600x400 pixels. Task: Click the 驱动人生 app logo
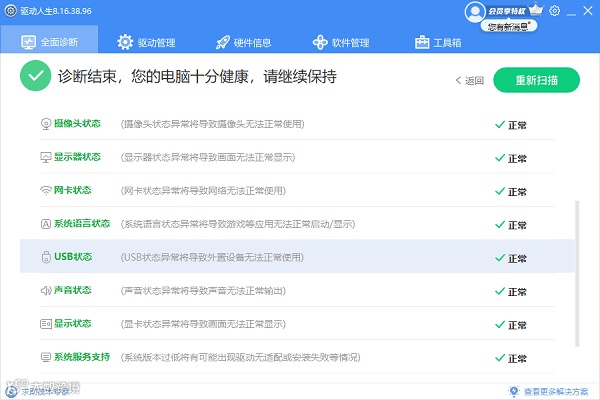(11, 11)
